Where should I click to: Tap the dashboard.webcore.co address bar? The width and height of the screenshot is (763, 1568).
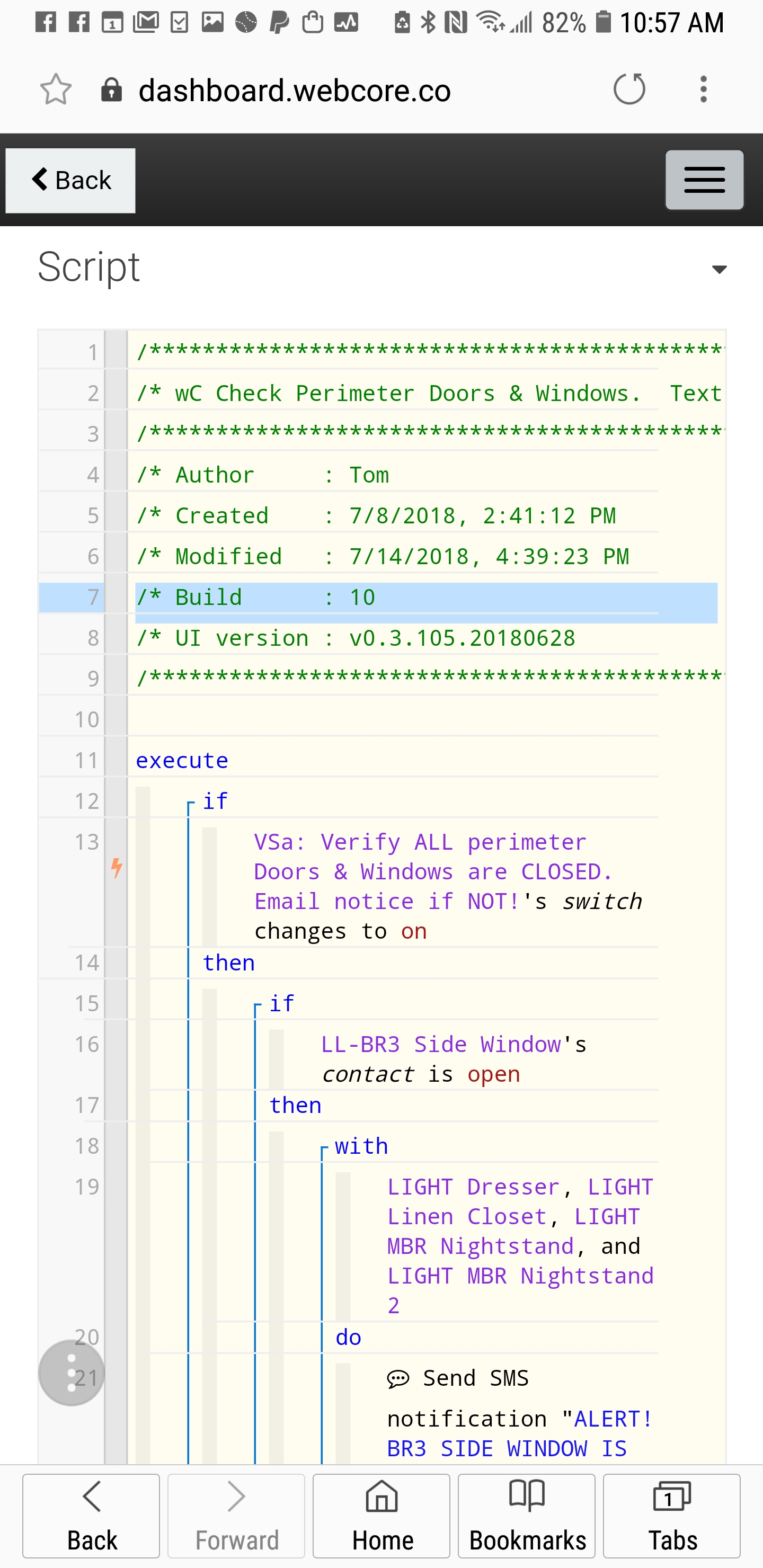(x=295, y=90)
